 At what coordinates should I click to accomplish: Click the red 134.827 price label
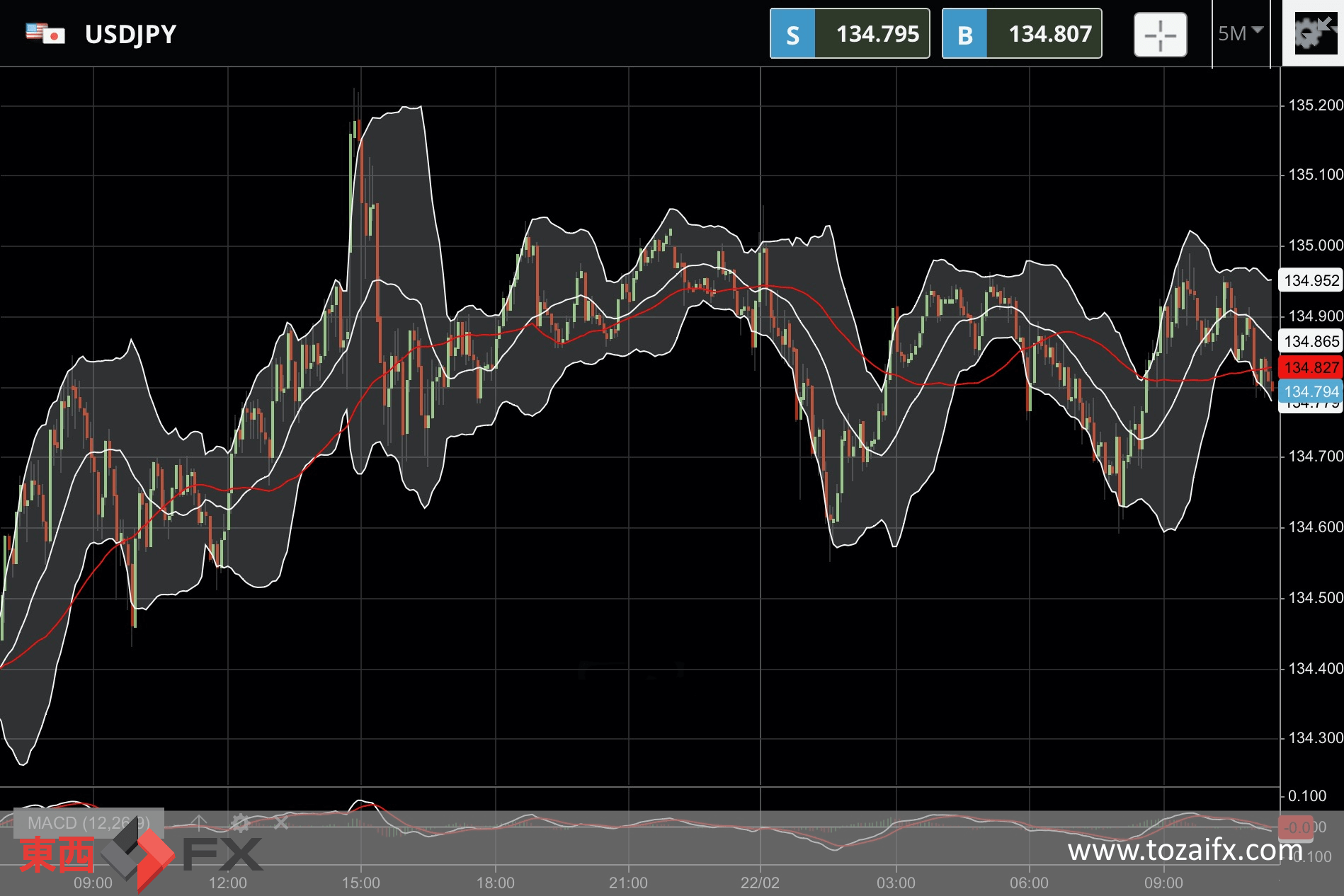(1311, 367)
